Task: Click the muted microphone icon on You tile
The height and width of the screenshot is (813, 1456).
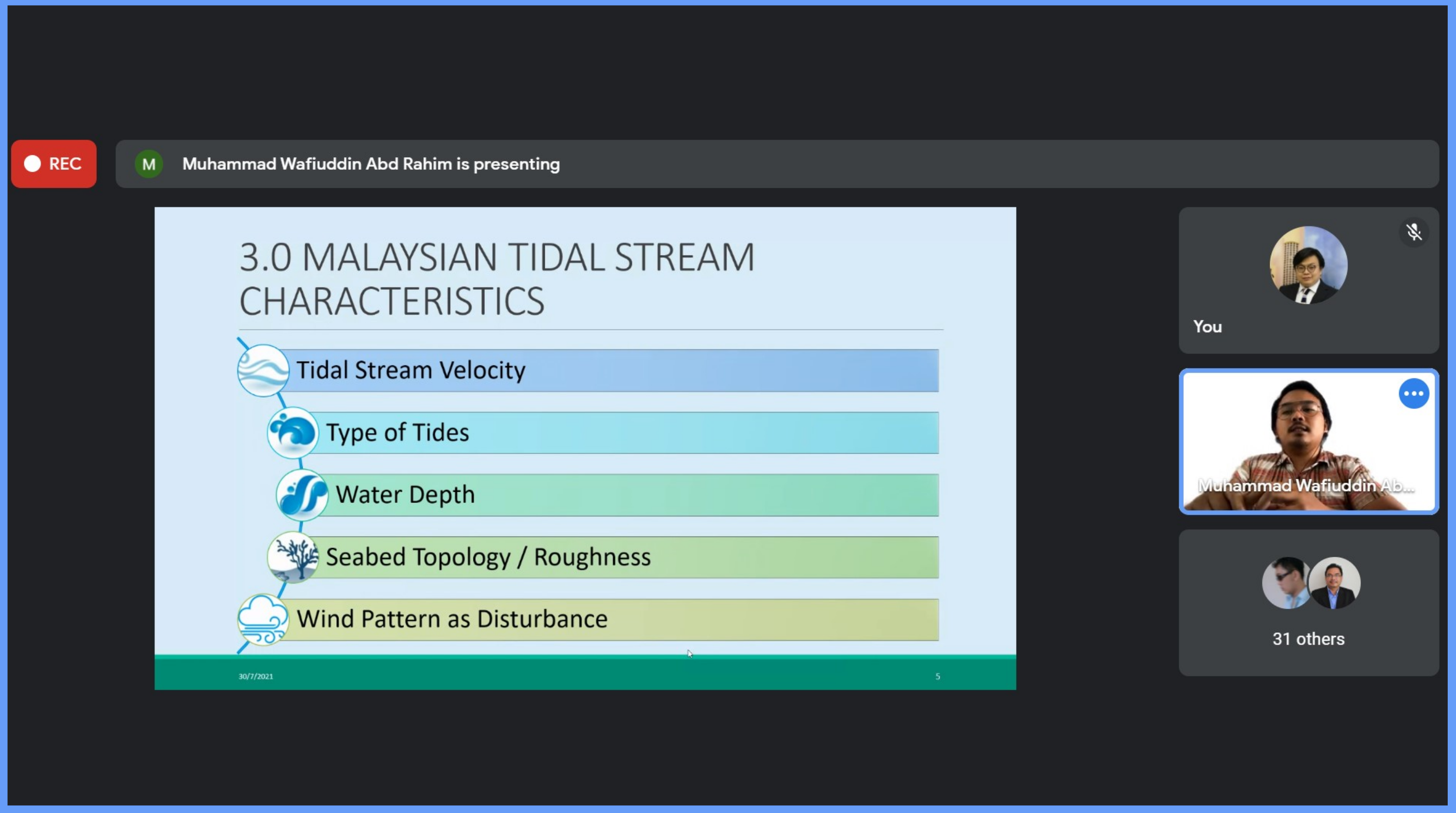Action: (x=1414, y=232)
